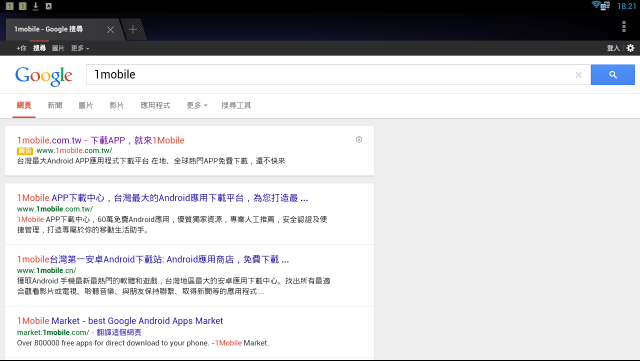640x361 pixels.
Task: Click 搜尋 in the top black bar
Action: pos(39,48)
